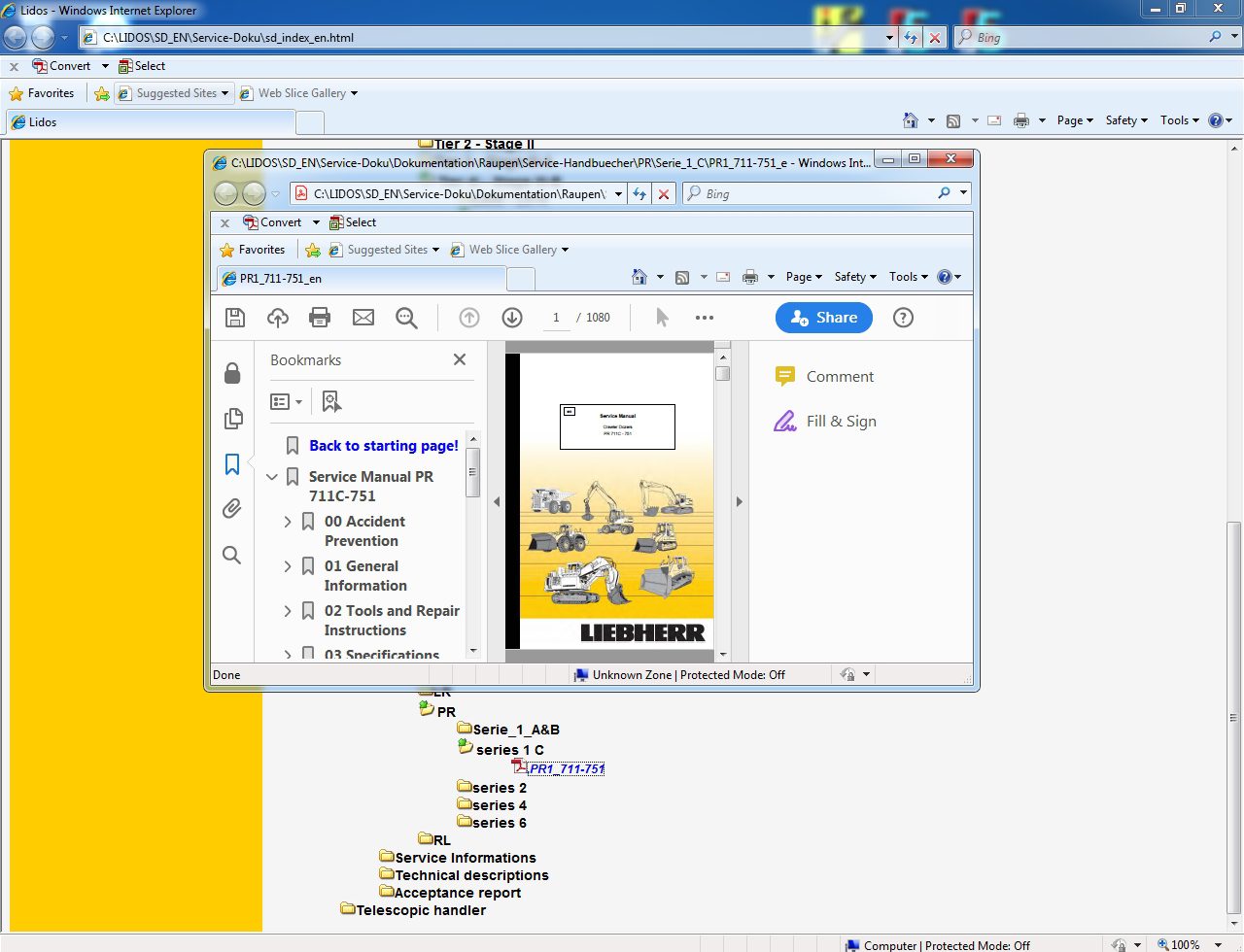Select the PR1_711-751_en tab
Image resolution: width=1244 pixels, height=952 pixels.
click(x=361, y=279)
